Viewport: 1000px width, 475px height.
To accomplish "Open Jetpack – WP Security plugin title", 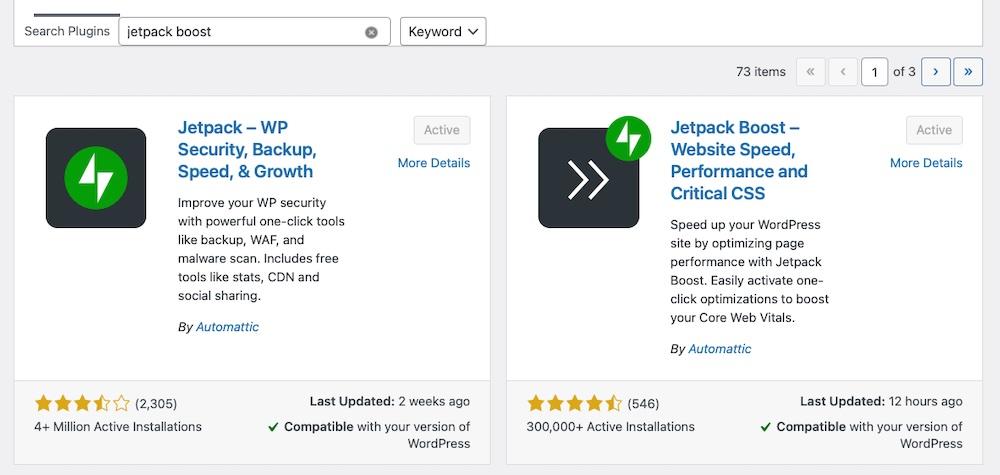I will (x=247, y=149).
